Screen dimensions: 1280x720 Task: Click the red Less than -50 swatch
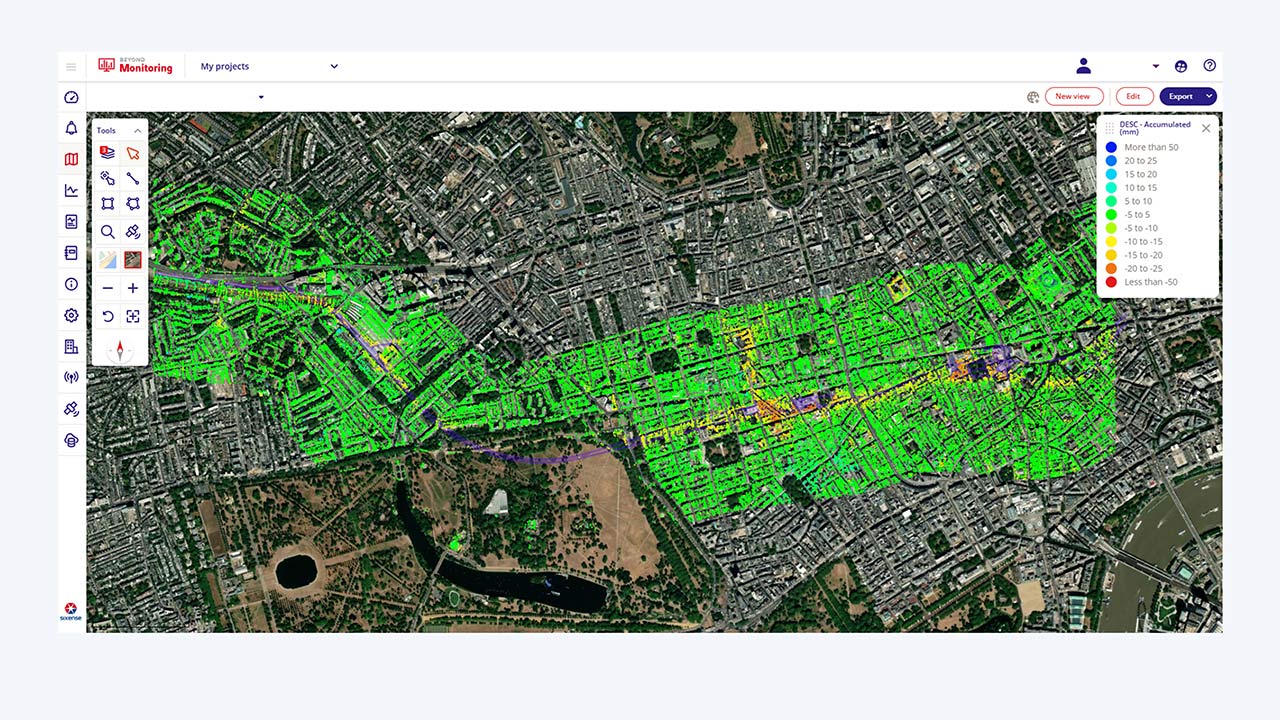pos(1111,282)
